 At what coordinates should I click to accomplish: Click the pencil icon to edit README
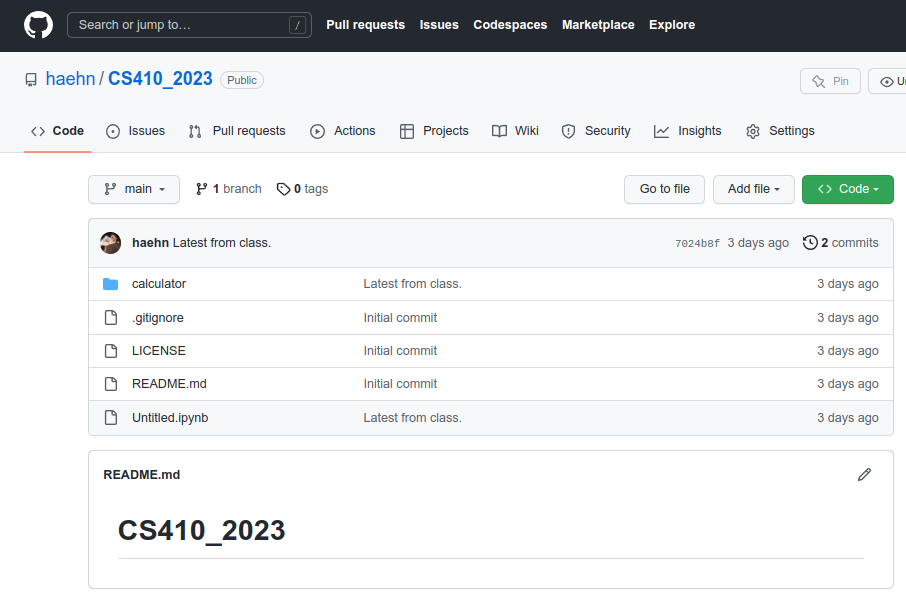[x=864, y=474]
